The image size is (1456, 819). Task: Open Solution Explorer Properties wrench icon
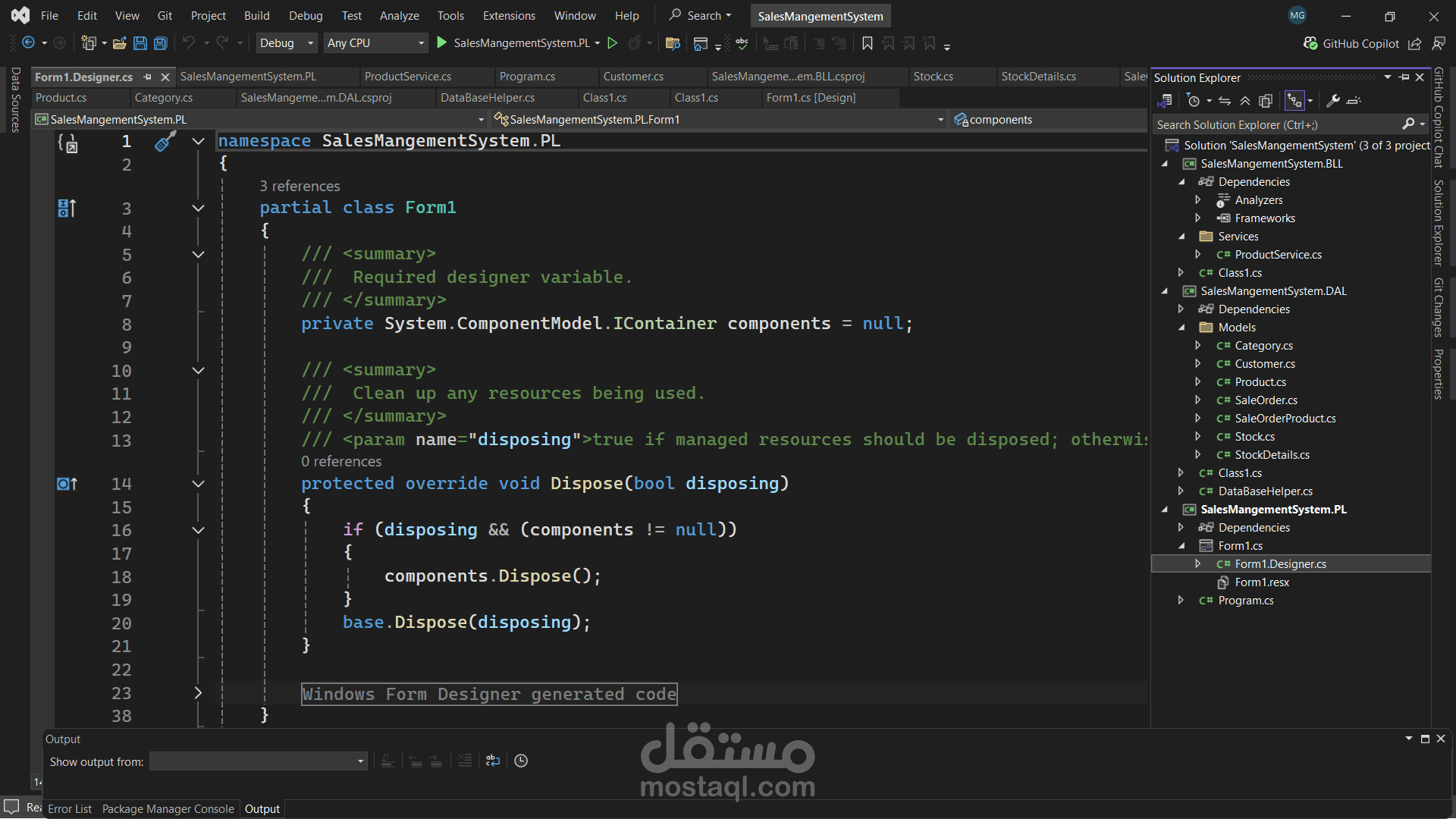click(1333, 101)
